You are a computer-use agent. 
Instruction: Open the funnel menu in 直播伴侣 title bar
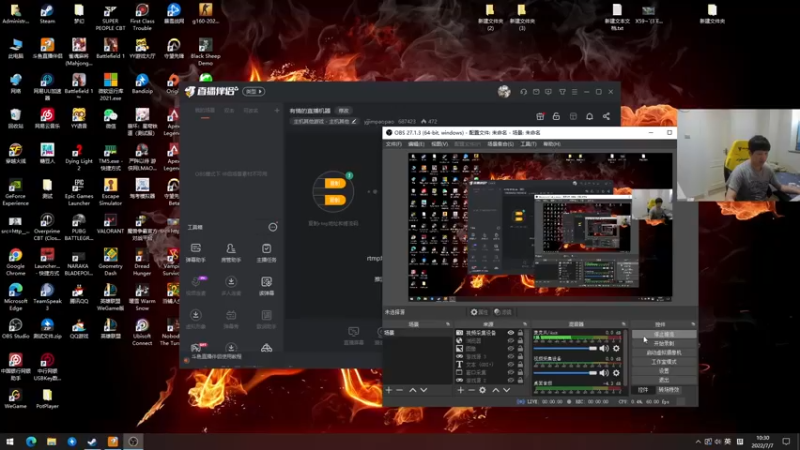point(562,92)
